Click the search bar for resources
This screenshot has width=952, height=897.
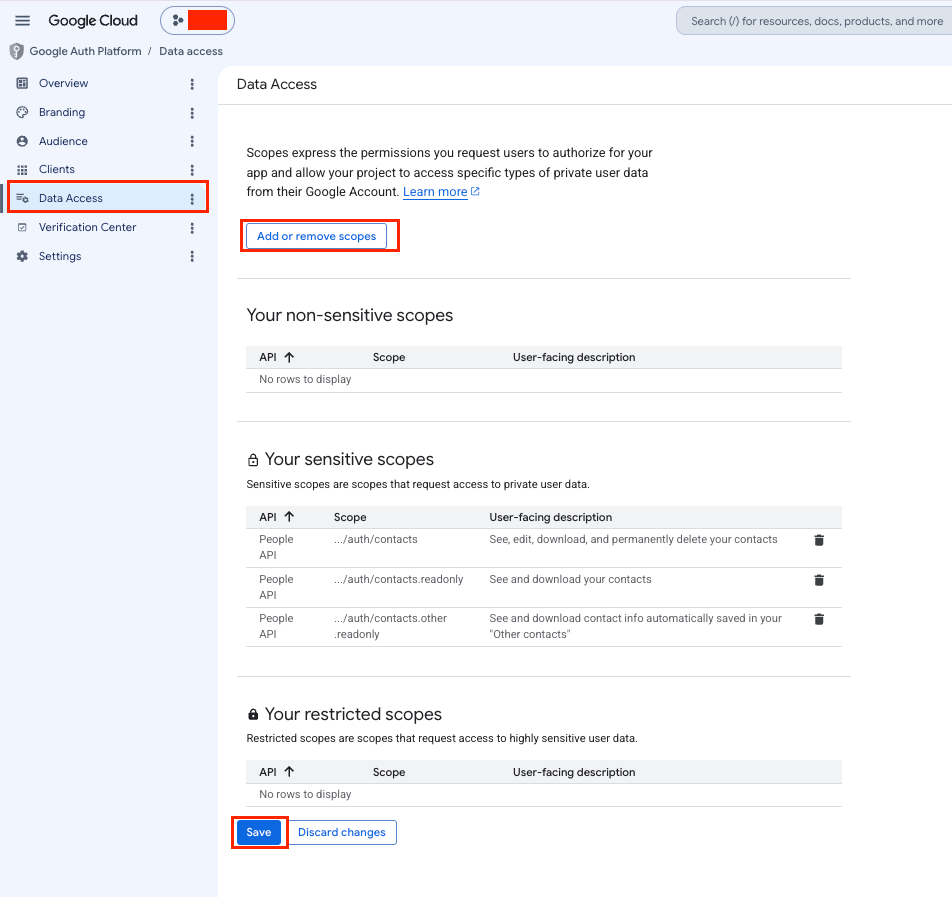point(814,21)
